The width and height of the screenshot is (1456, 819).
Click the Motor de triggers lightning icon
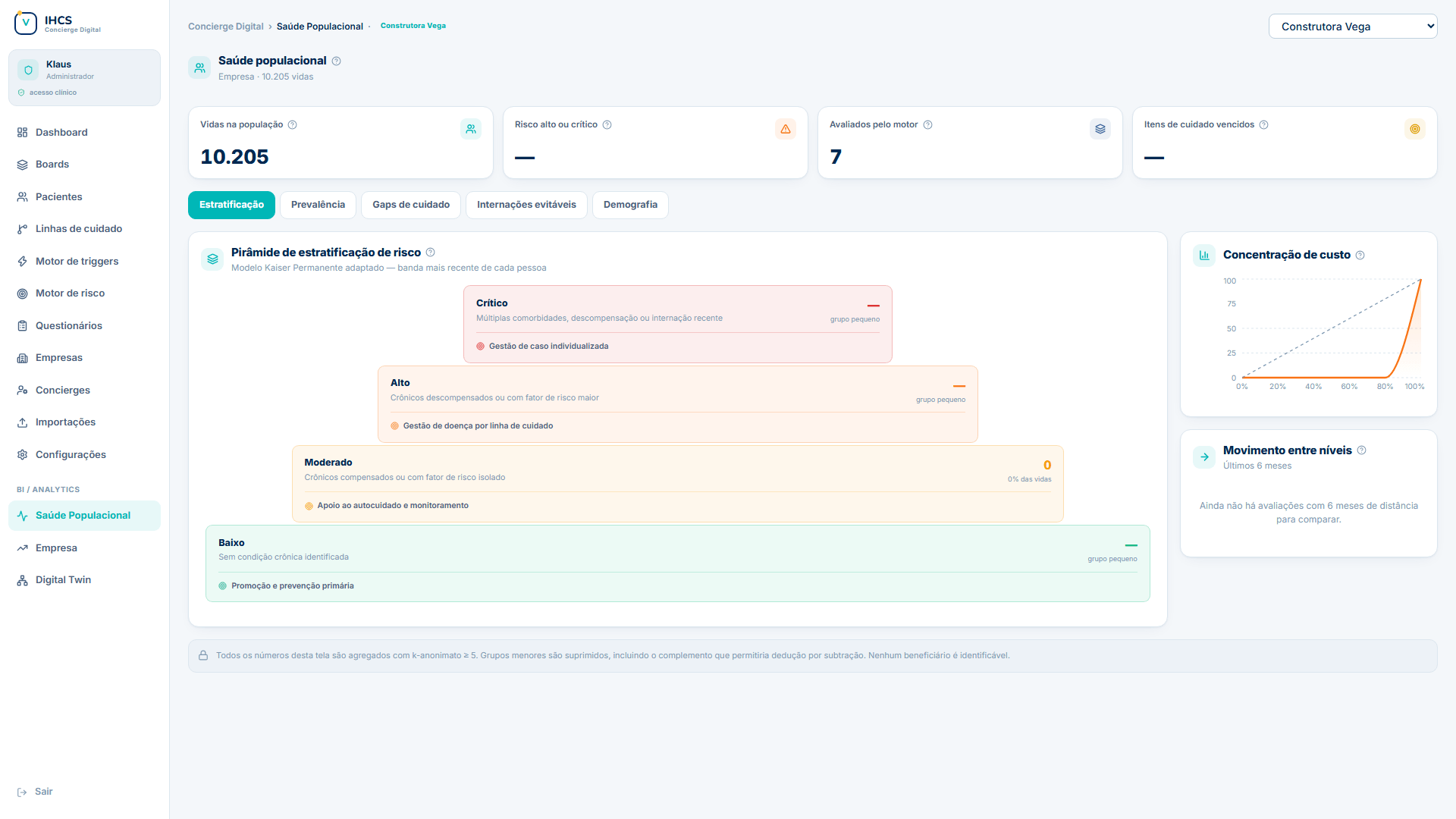click(x=22, y=261)
